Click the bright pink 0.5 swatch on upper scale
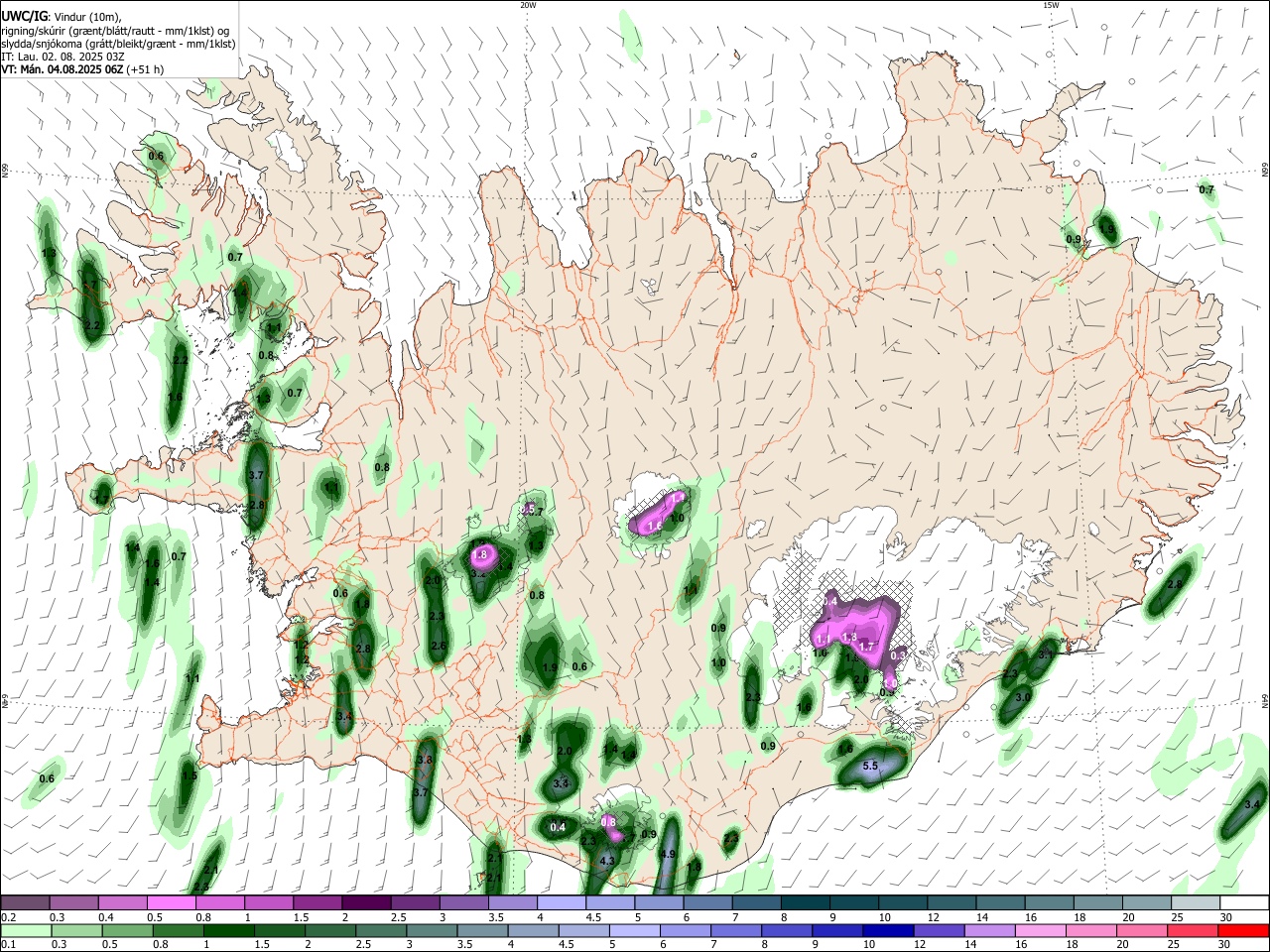The height and width of the screenshot is (952, 1270). pyautogui.click(x=171, y=902)
